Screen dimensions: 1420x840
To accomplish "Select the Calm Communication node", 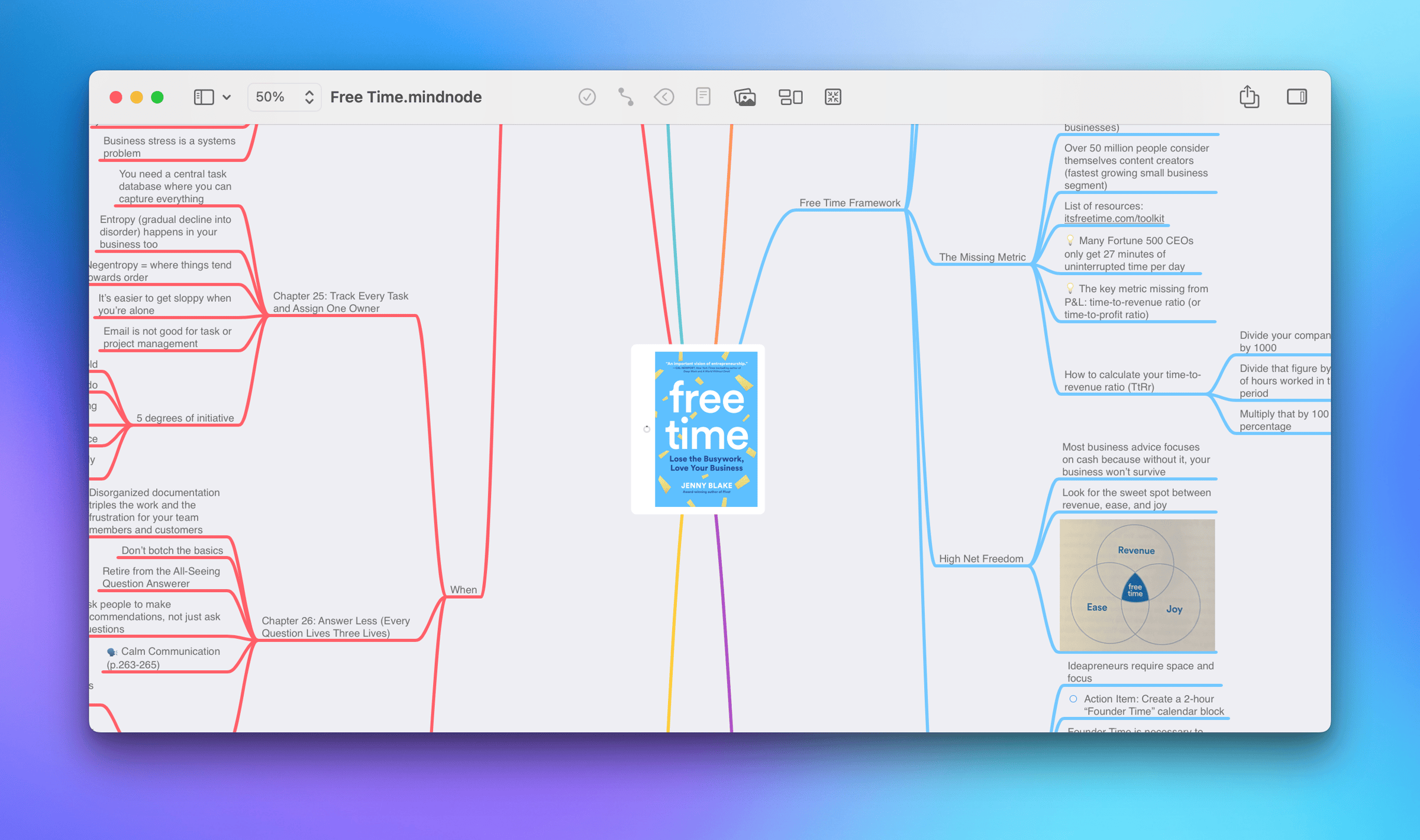I will [x=163, y=658].
